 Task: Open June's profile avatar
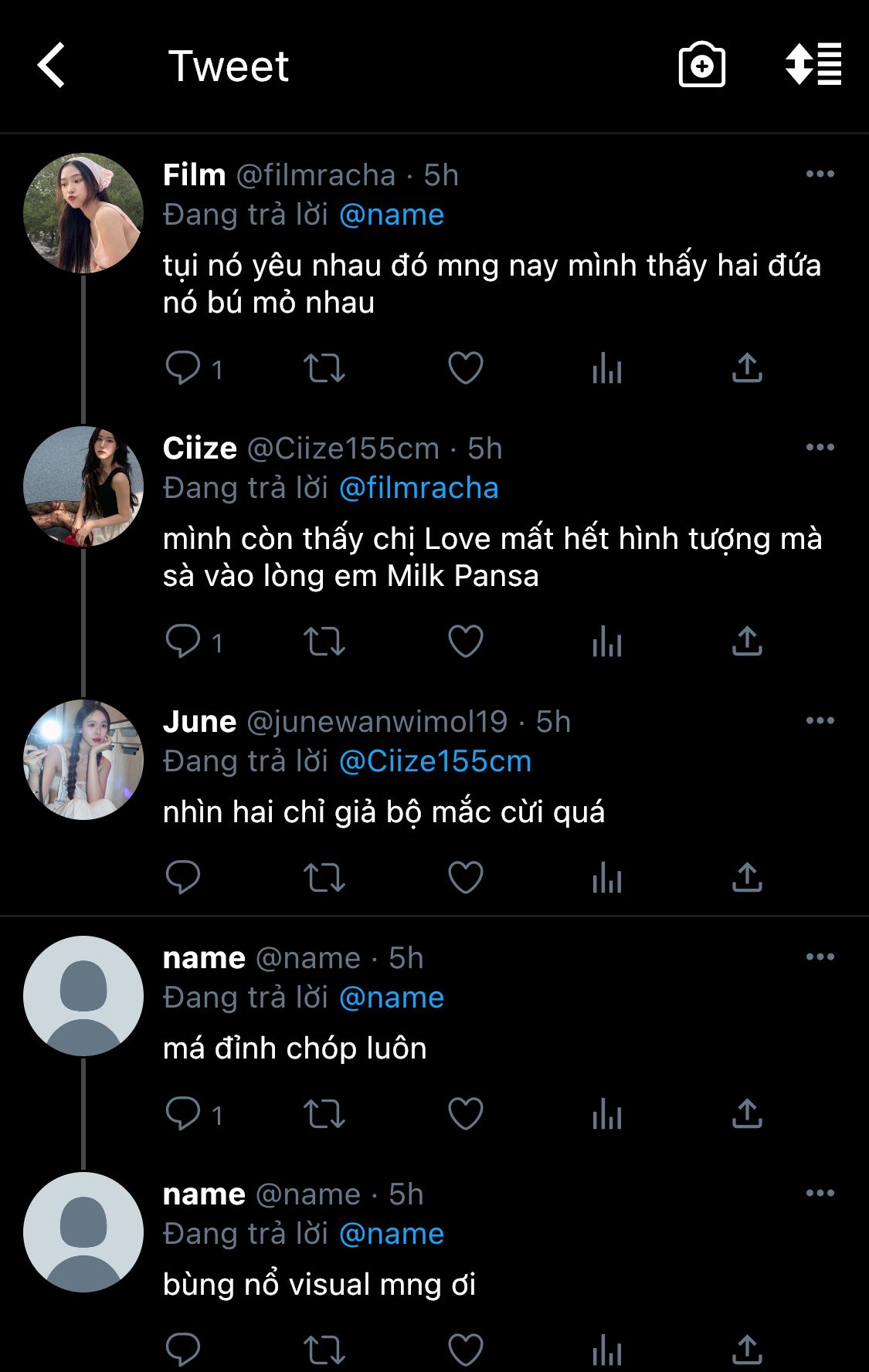click(x=83, y=760)
